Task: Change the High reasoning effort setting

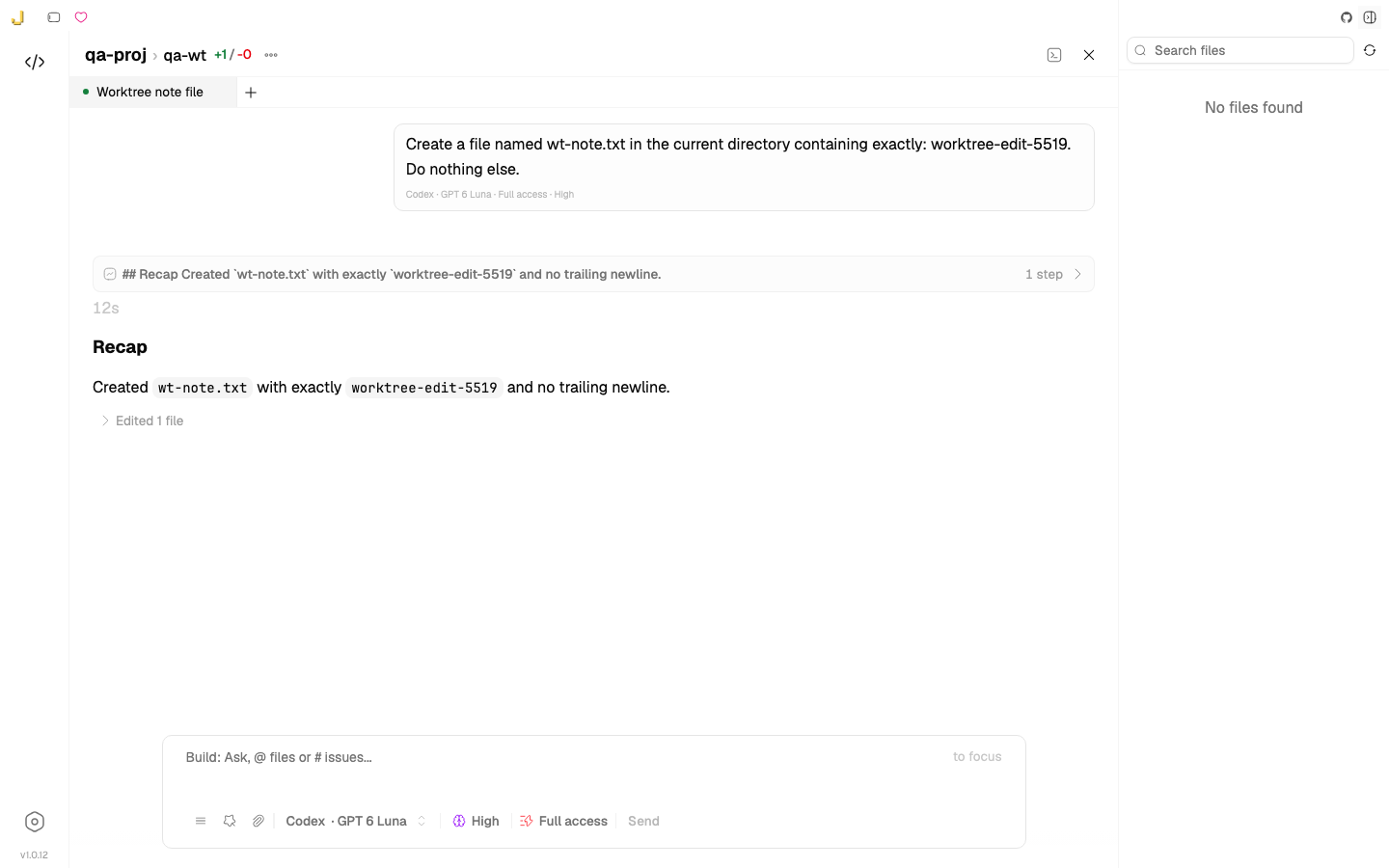Action: (477, 821)
